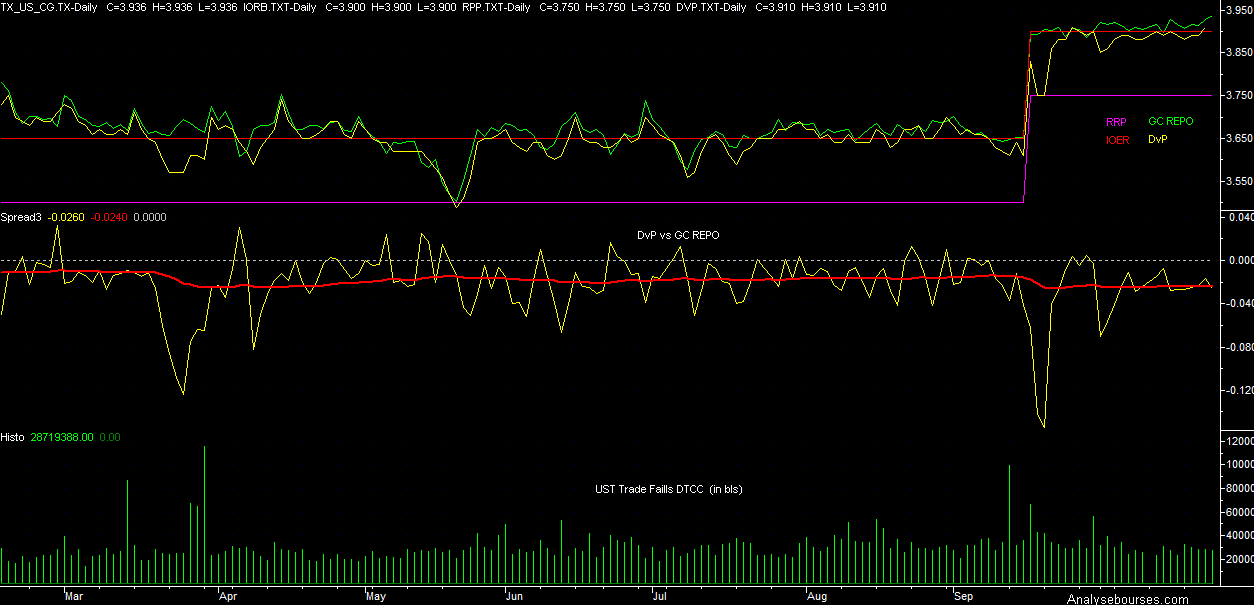1254x605 pixels.
Task: Click the 3.650 price axis value
Action: point(1239,138)
